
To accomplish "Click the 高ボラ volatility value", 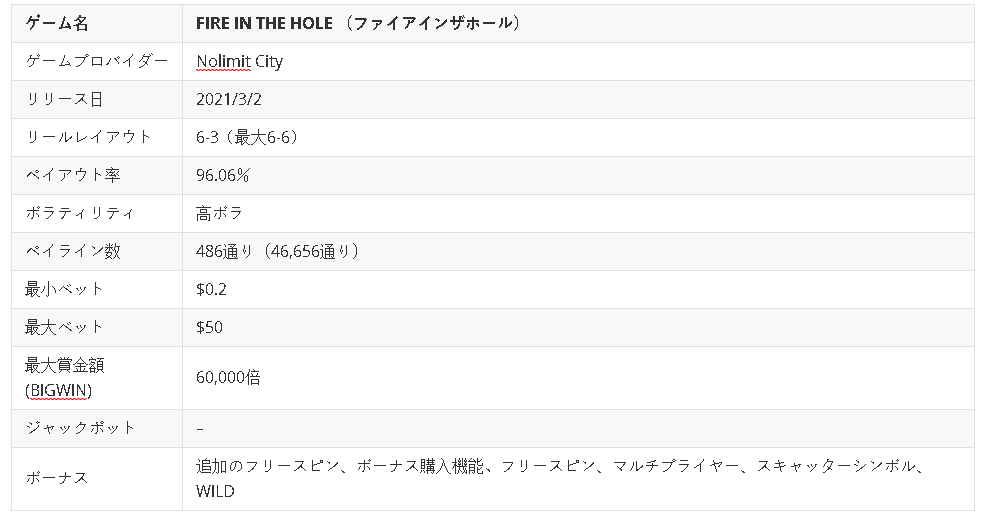I will pyautogui.click(x=219, y=213).
